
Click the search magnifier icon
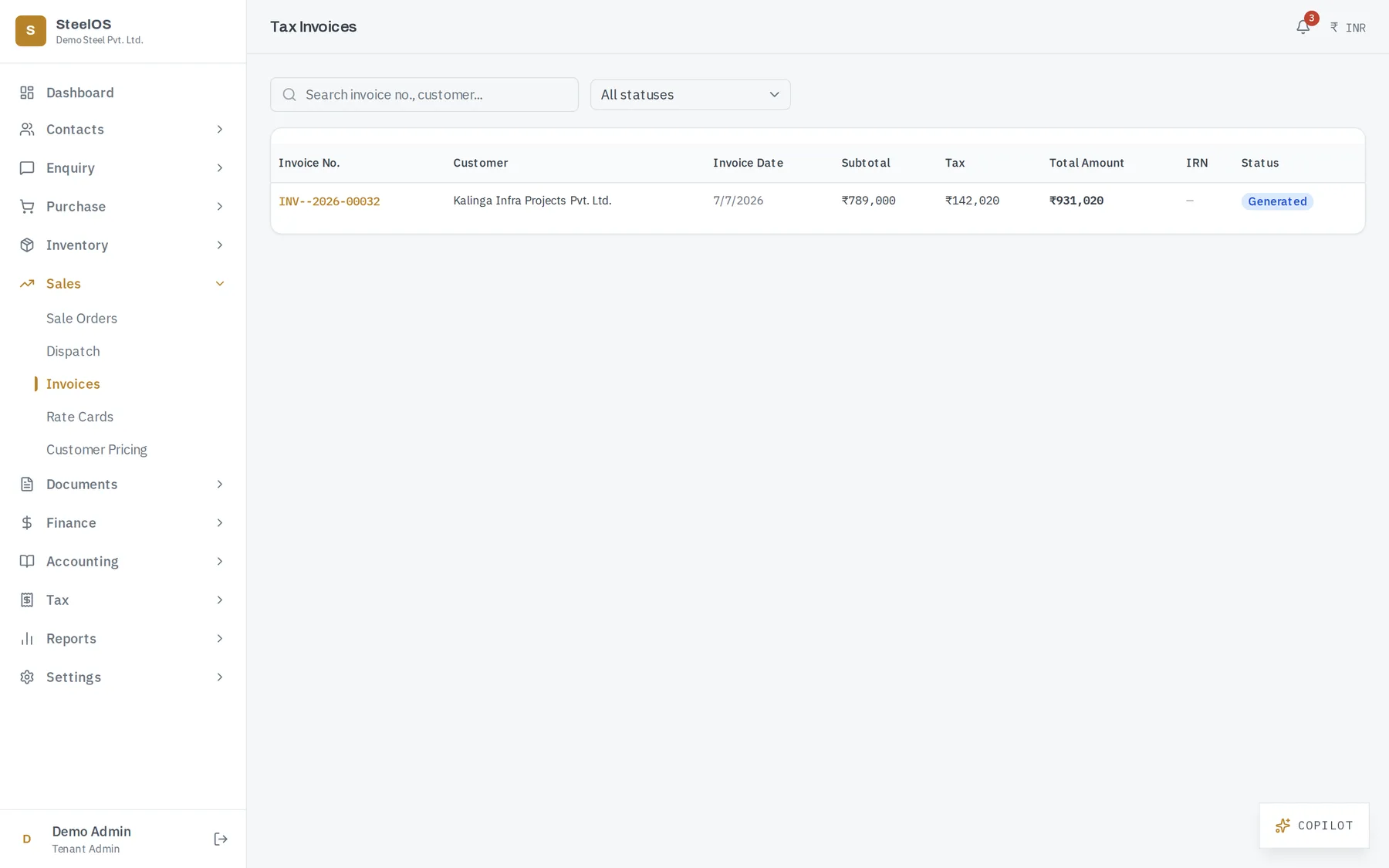pos(289,94)
